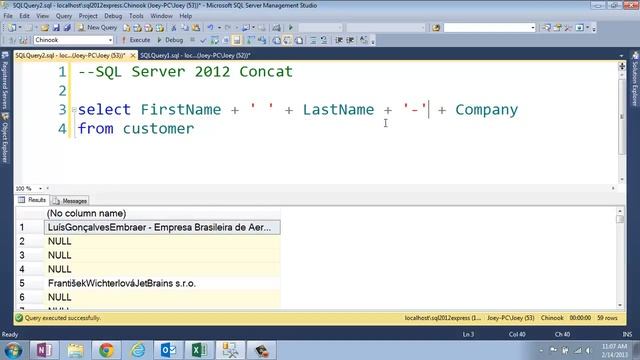Uncomment selected lines icon
640x360 pixels.
(x=324, y=40)
